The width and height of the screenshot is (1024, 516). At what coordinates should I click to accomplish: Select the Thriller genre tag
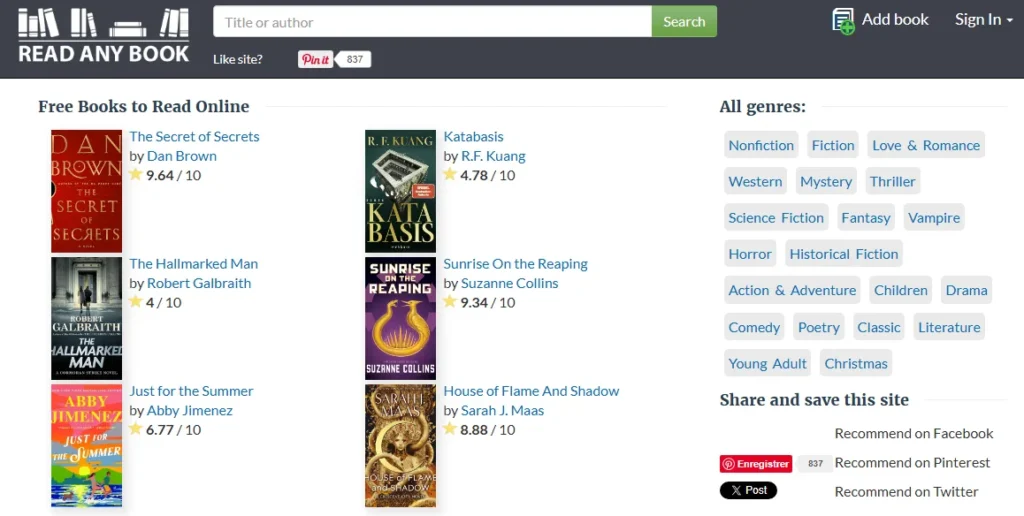(892, 182)
